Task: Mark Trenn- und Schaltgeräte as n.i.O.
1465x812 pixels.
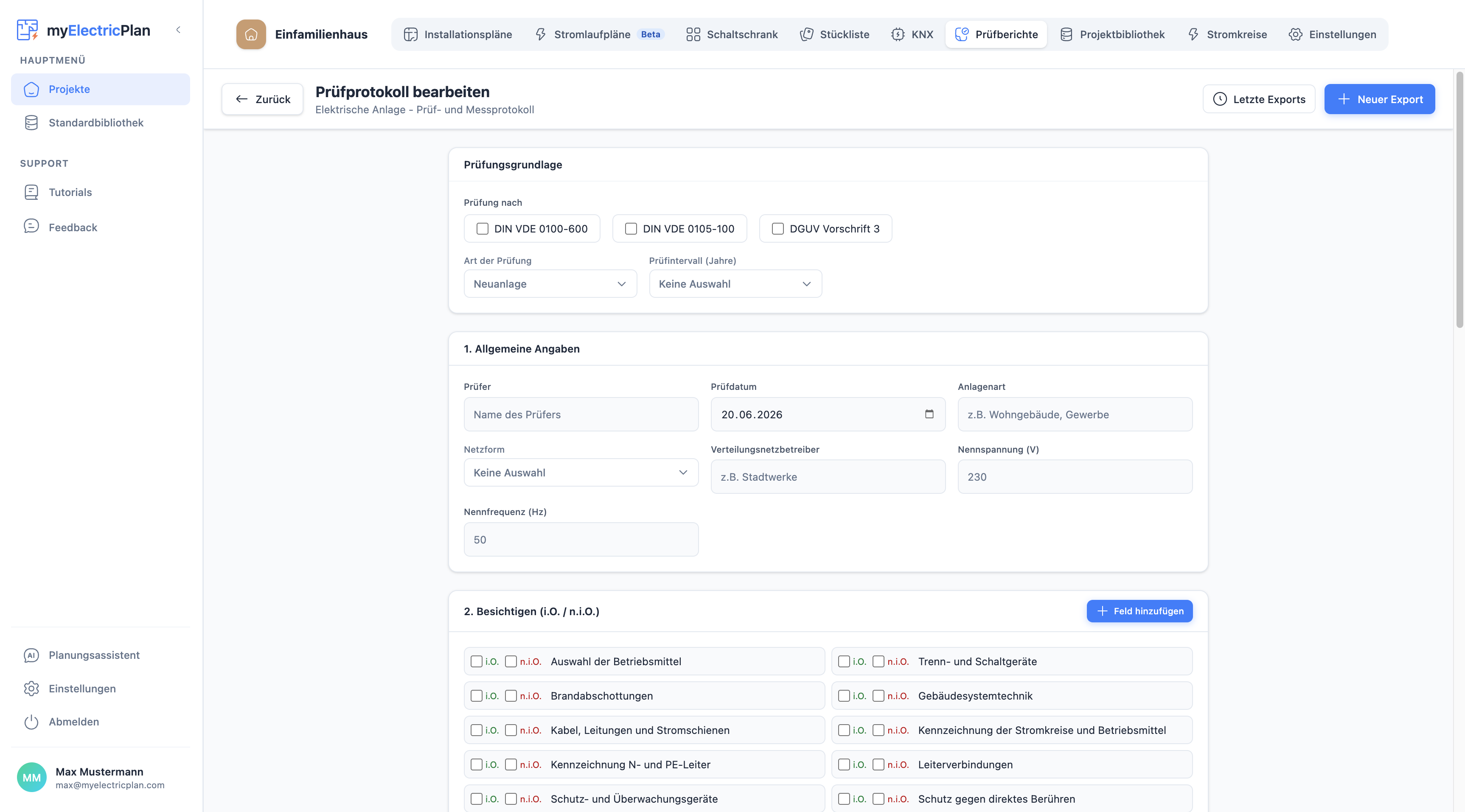Action: (878, 661)
